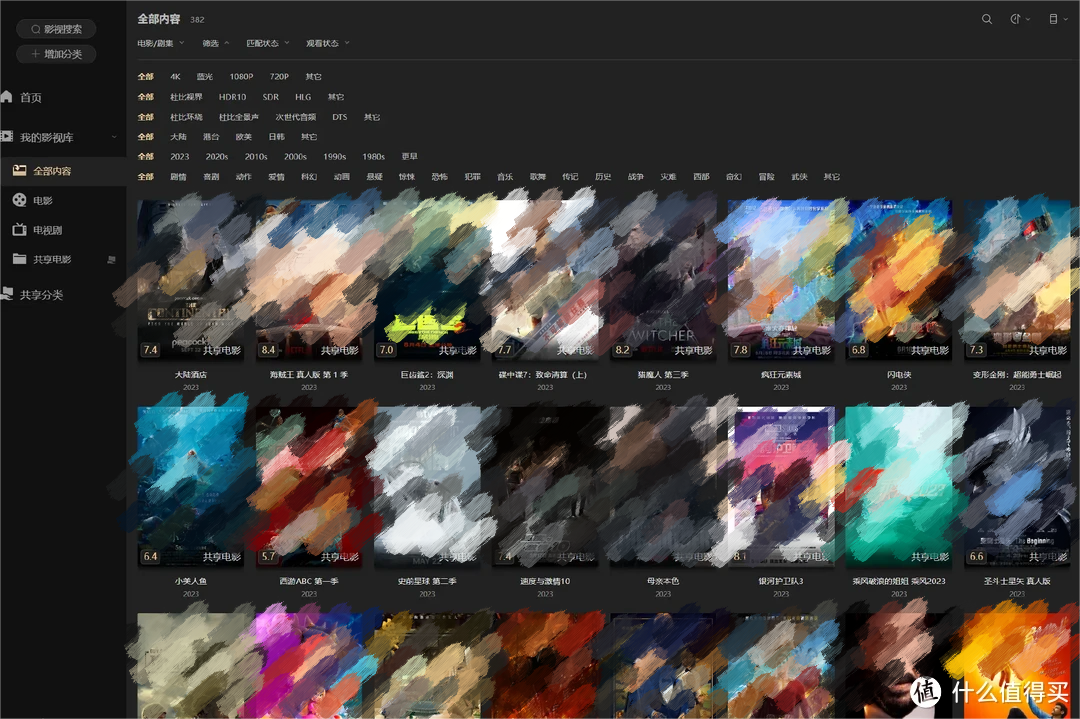This screenshot has height=719, width=1080.
Task: Filter by 大陆 region
Action: click(x=178, y=137)
